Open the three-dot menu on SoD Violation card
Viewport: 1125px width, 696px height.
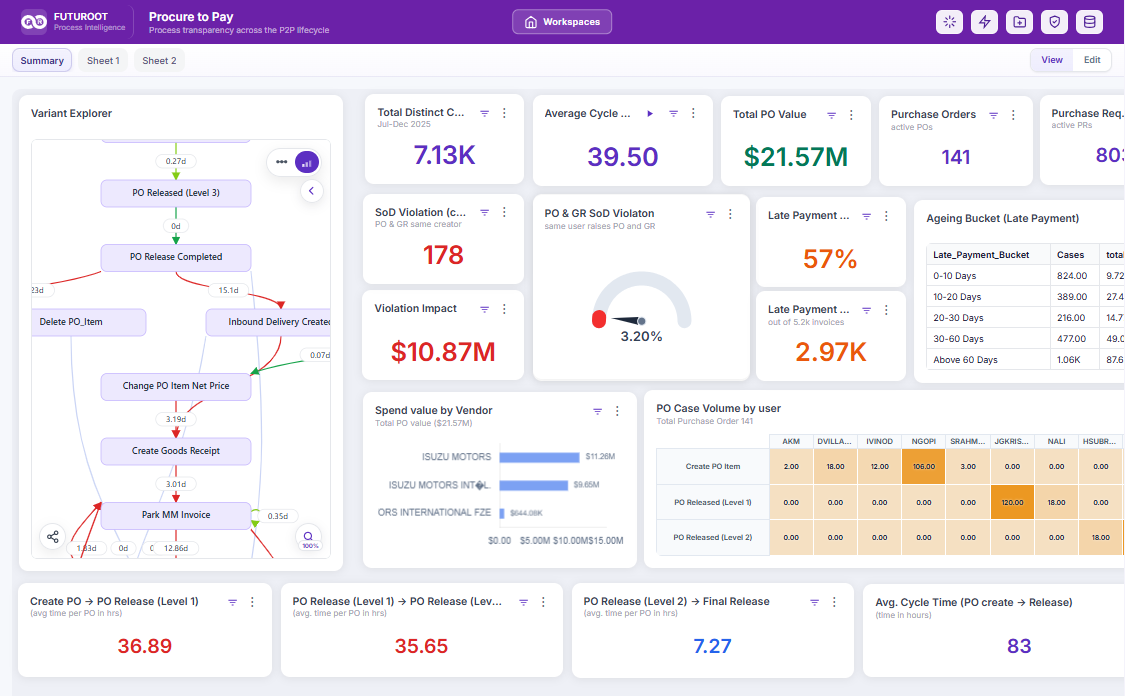[504, 212]
